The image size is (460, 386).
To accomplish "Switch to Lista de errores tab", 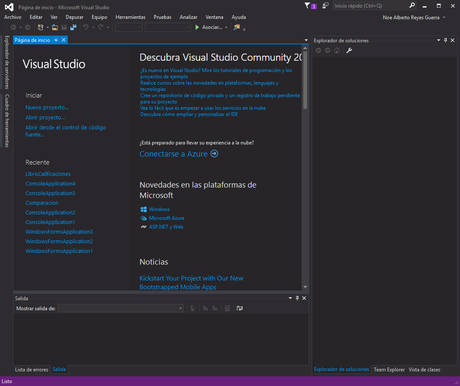I will pyautogui.click(x=32, y=370).
